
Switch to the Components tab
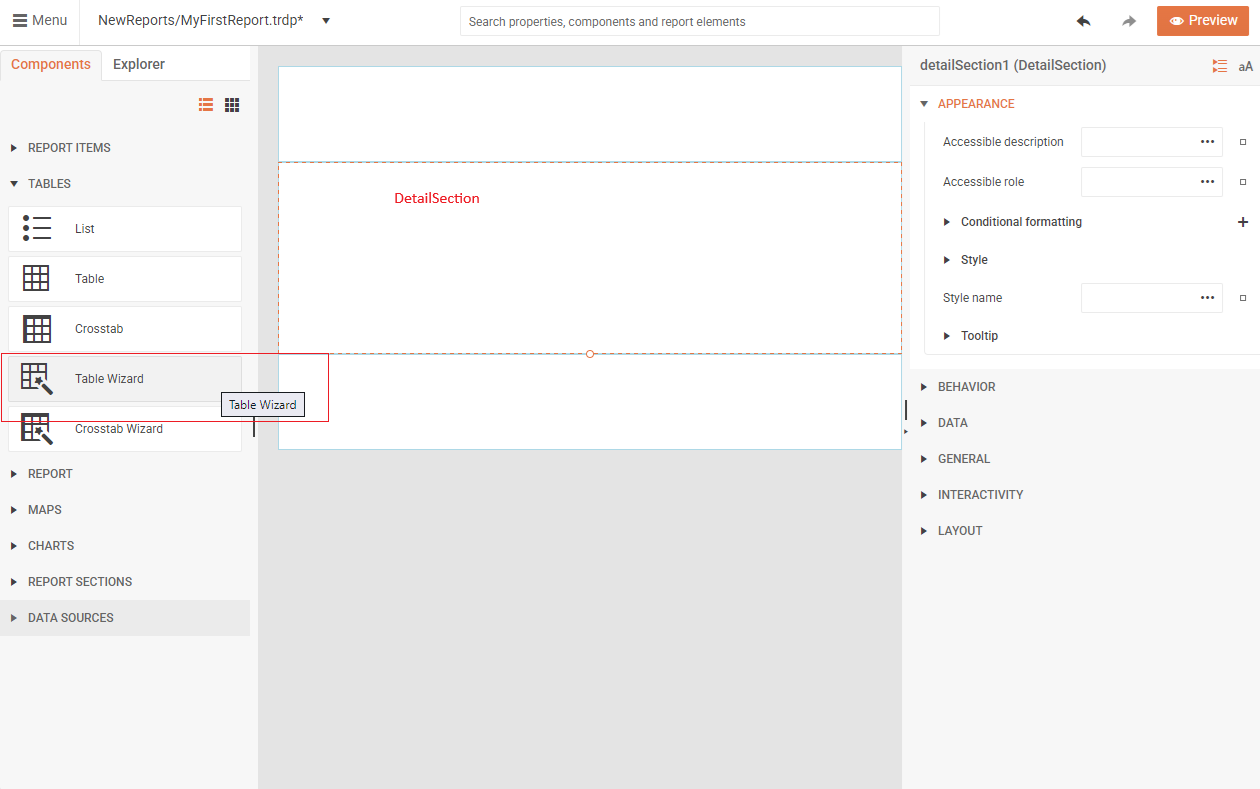(51, 64)
